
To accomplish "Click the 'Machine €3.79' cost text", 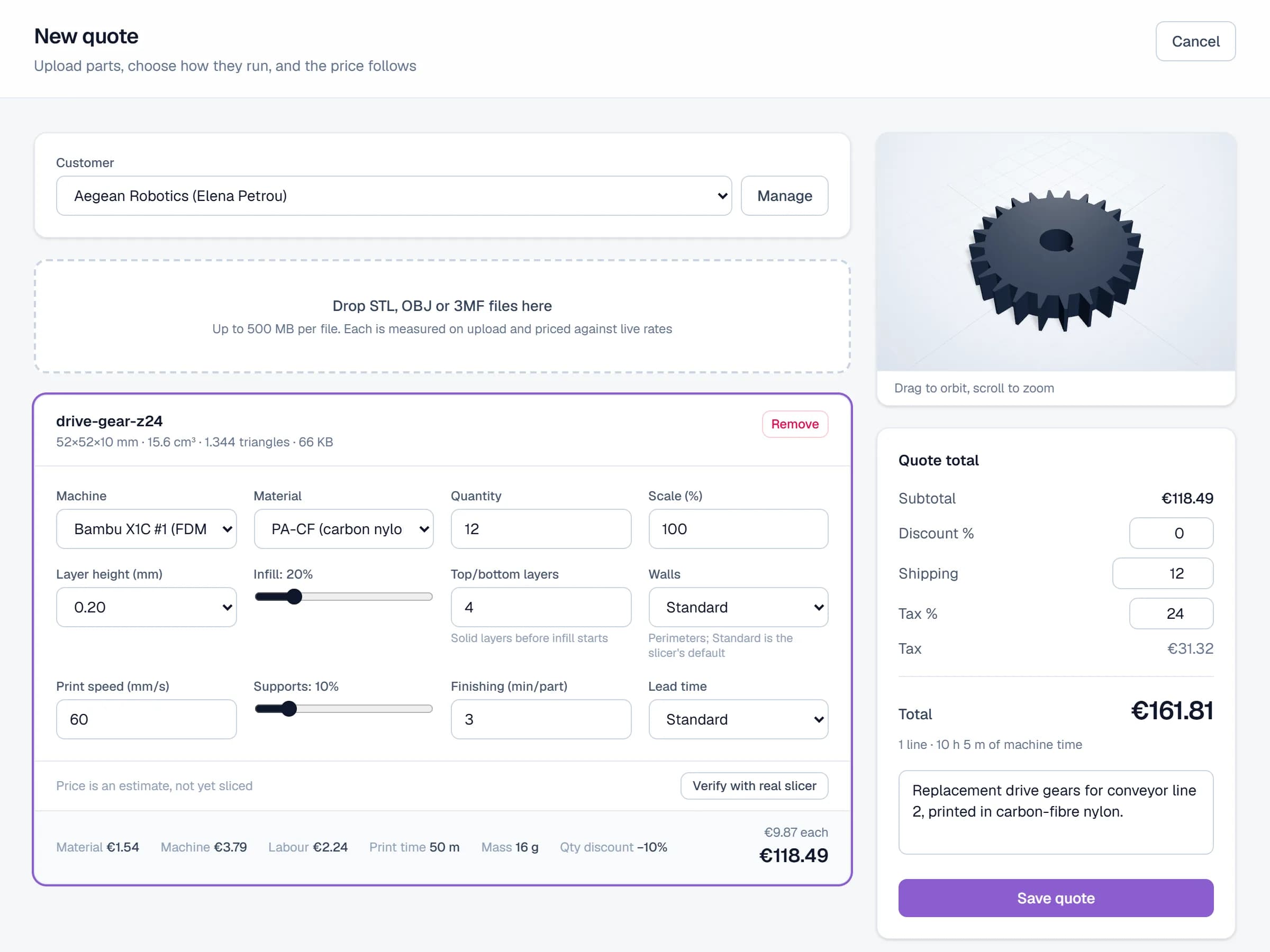I will [x=203, y=847].
